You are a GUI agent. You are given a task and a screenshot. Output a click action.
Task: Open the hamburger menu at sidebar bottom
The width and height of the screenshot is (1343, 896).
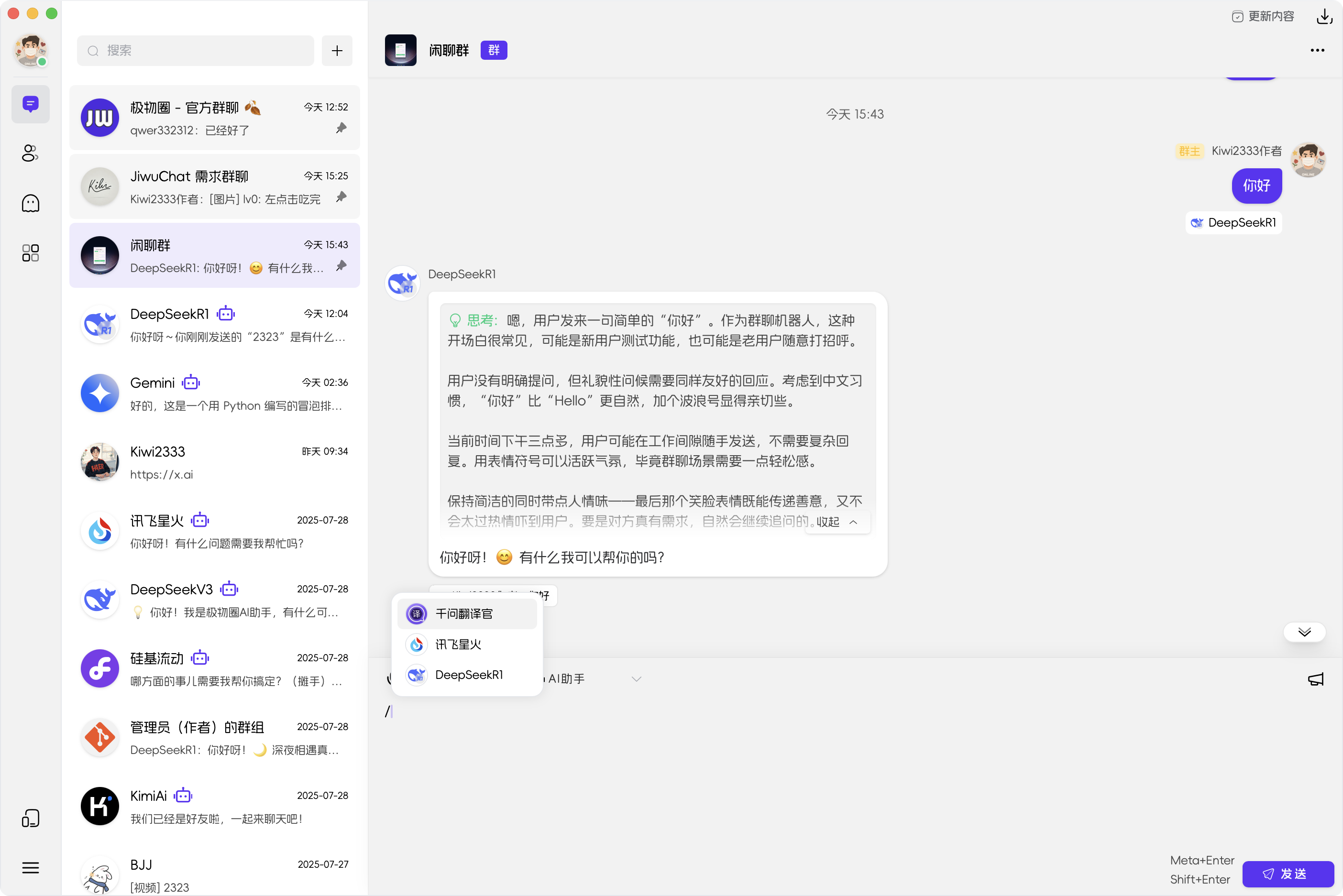pos(30,868)
